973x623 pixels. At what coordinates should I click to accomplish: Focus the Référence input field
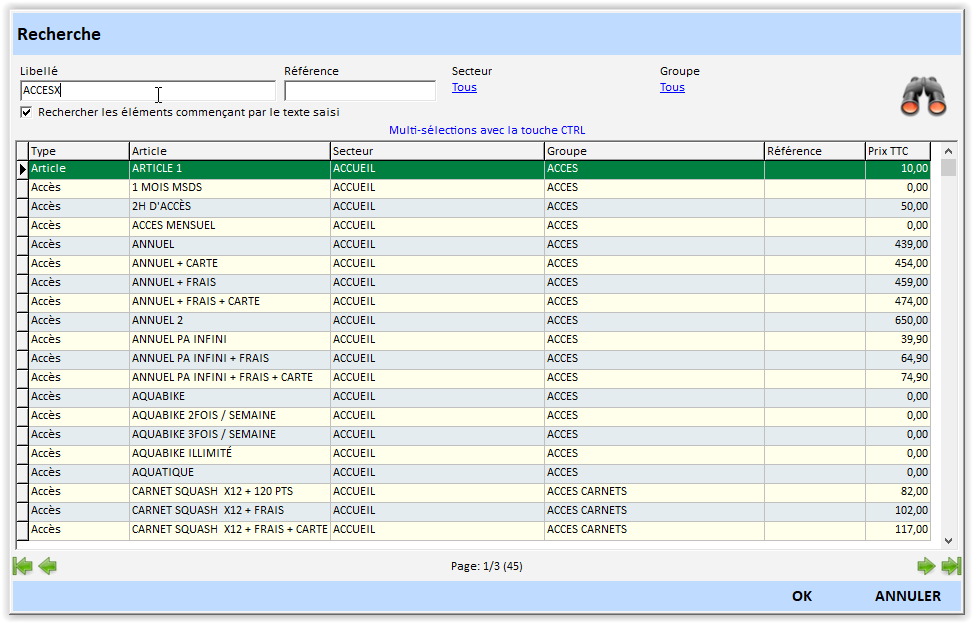[x=359, y=91]
